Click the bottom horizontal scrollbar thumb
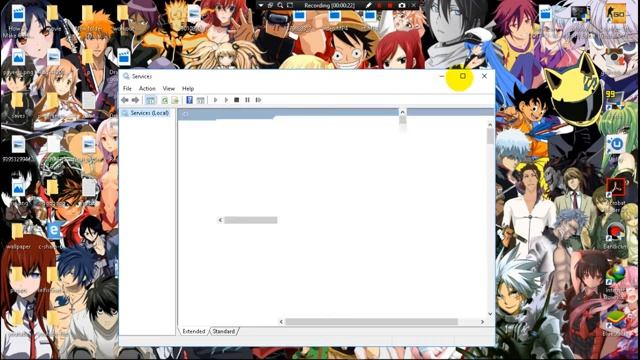The height and width of the screenshot is (360, 640). (371, 322)
